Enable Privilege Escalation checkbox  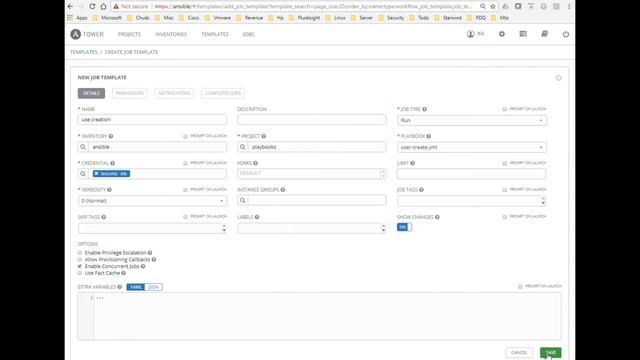80,253
